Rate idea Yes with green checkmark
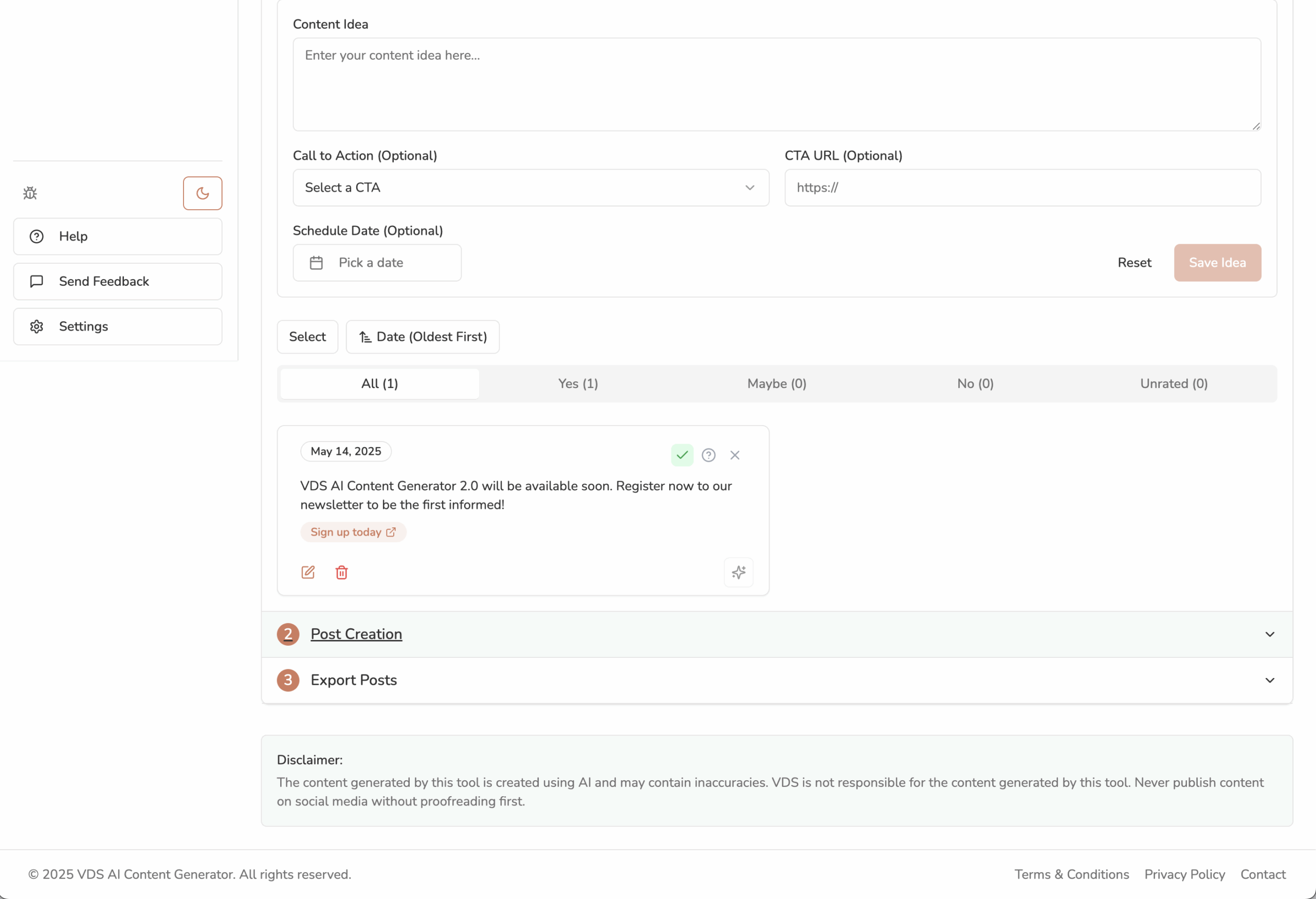This screenshot has height=899, width=1316. coord(682,455)
